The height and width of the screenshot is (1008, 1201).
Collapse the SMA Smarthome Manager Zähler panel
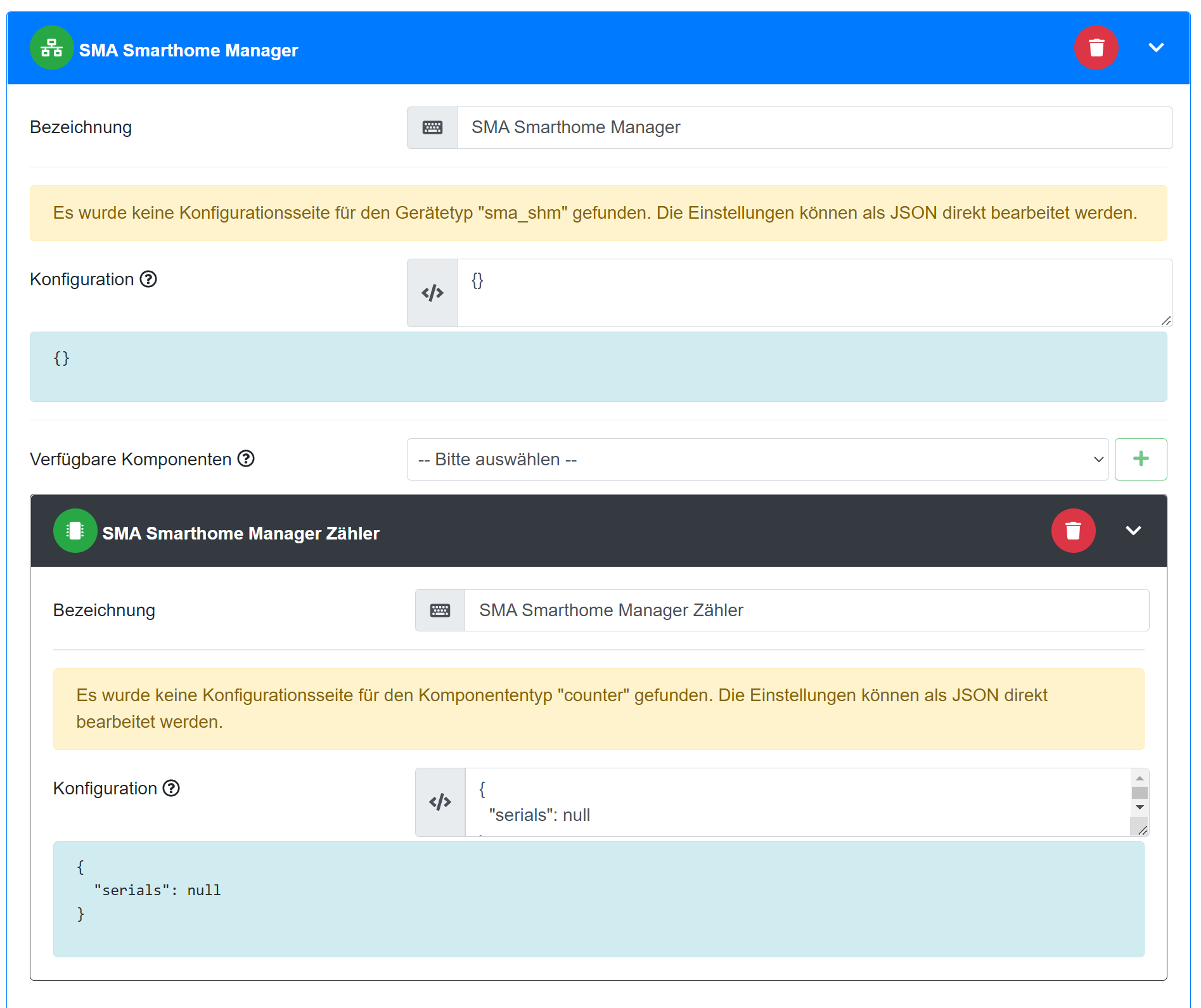1133,531
